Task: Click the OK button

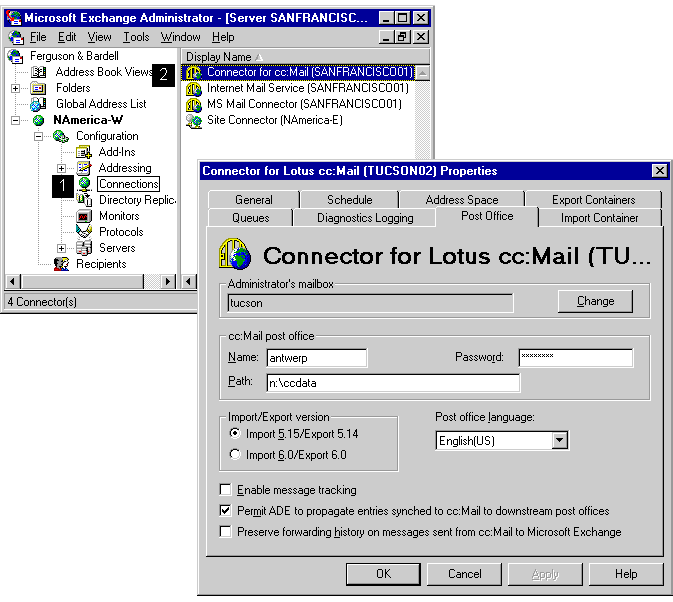Action: pyautogui.click(x=383, y=574)
